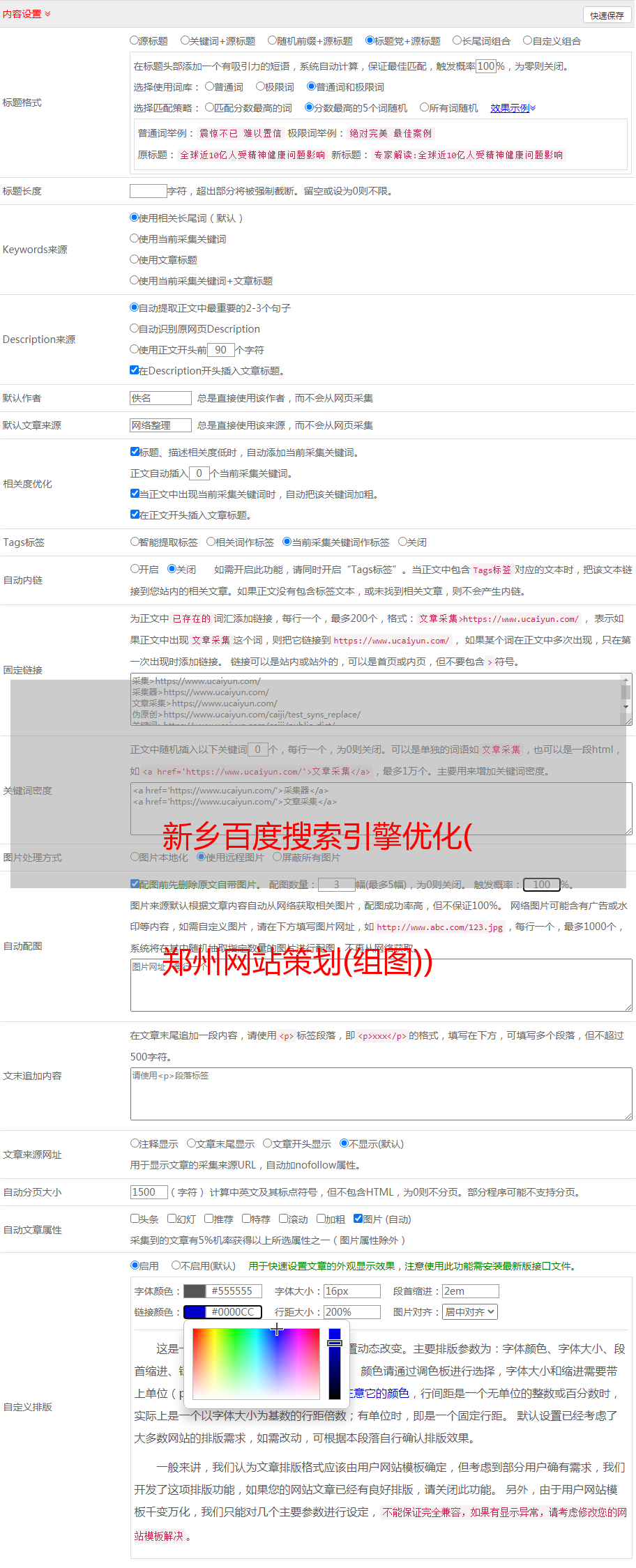Click the 图片网址 textarea in 自动配图

pos(381,985)
